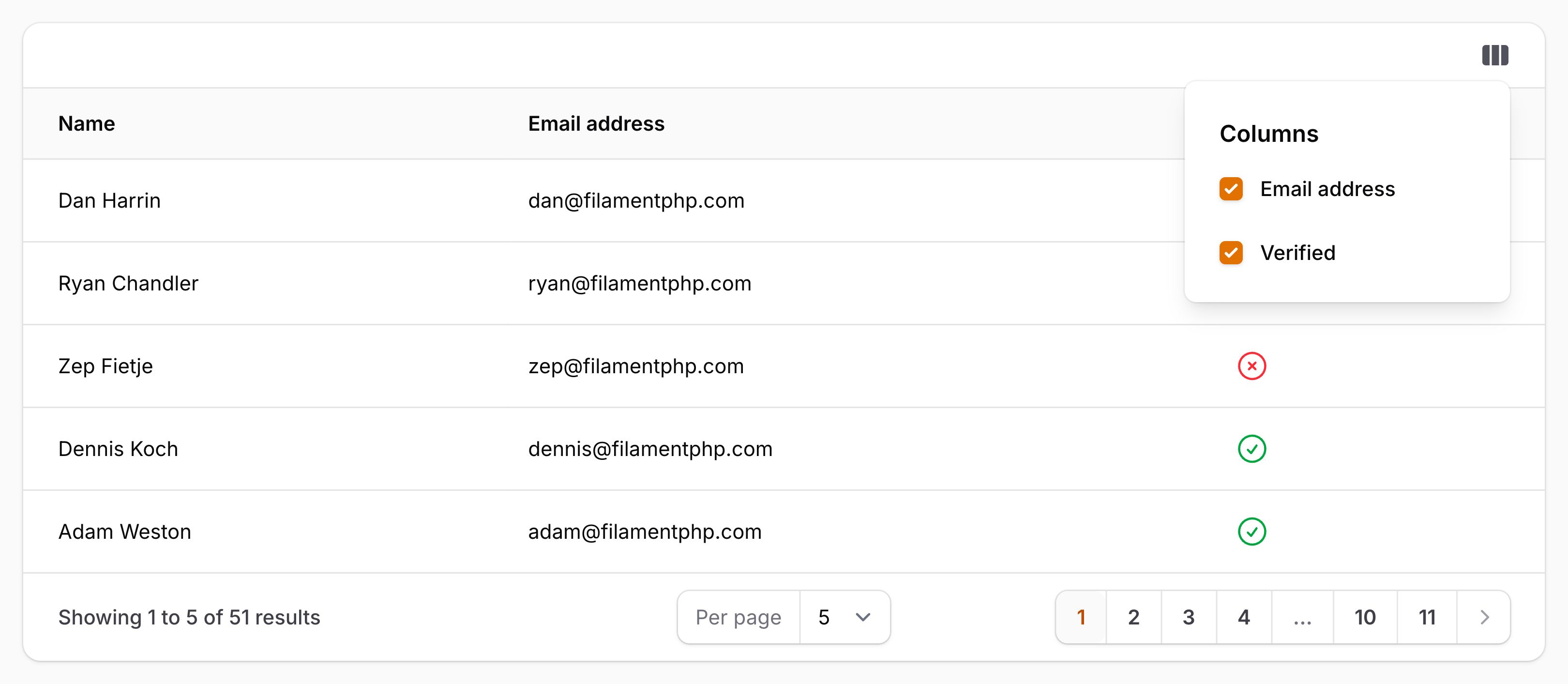
Task: Select page 4 in pagination
Action: [1244, 617]
